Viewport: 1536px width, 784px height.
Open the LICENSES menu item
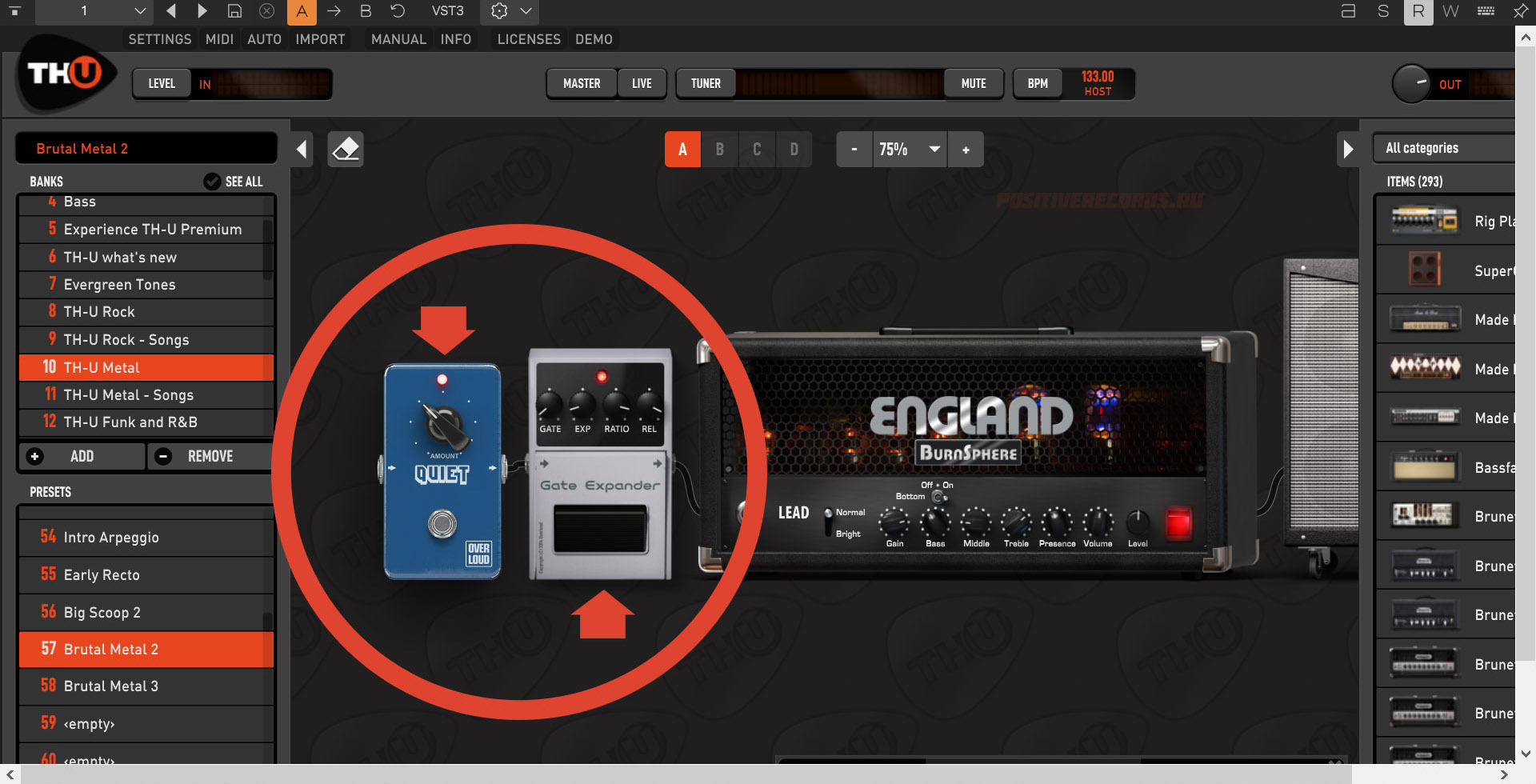[x=529, y=39]
